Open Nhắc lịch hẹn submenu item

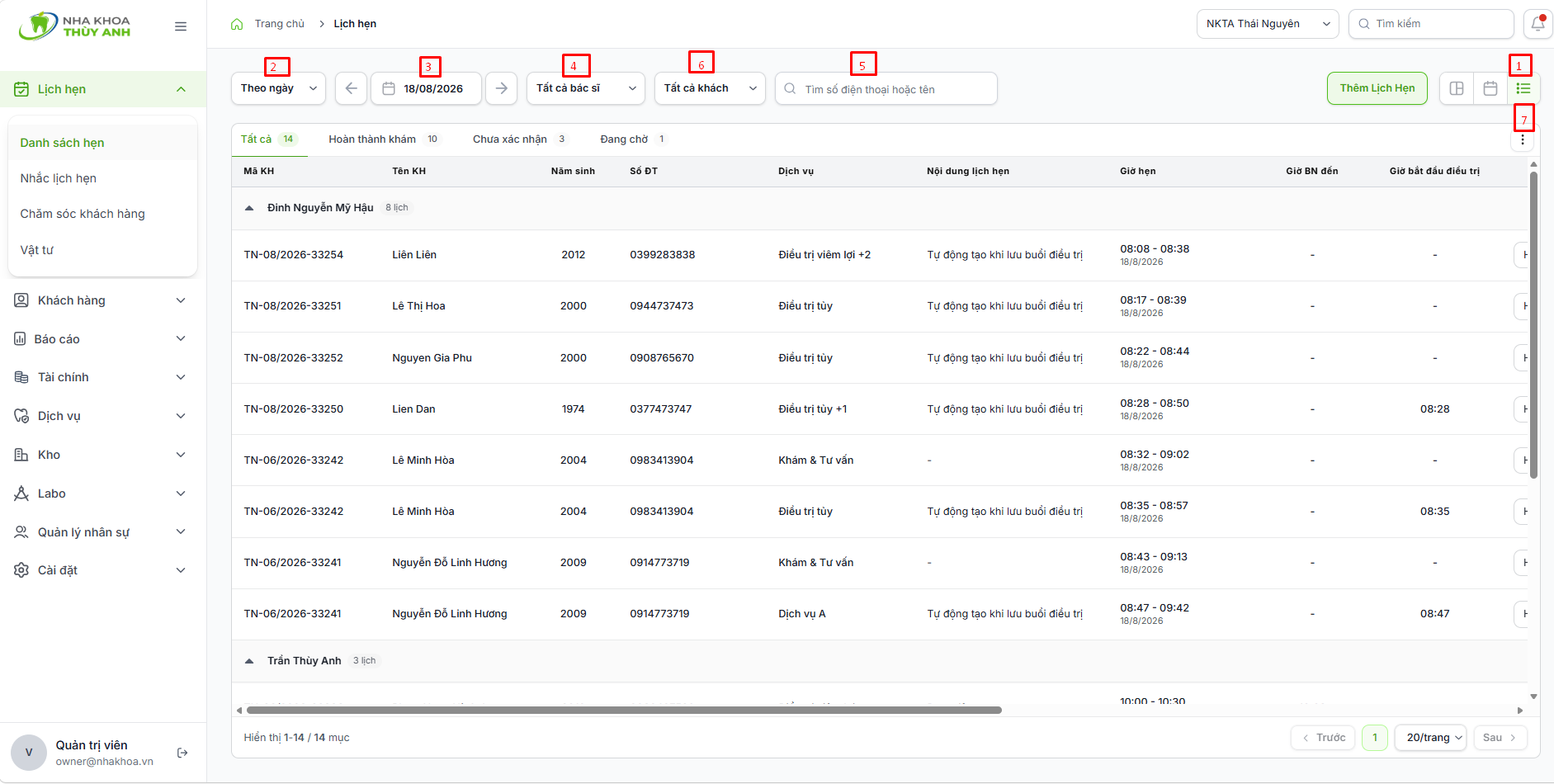tap(103, 178)
